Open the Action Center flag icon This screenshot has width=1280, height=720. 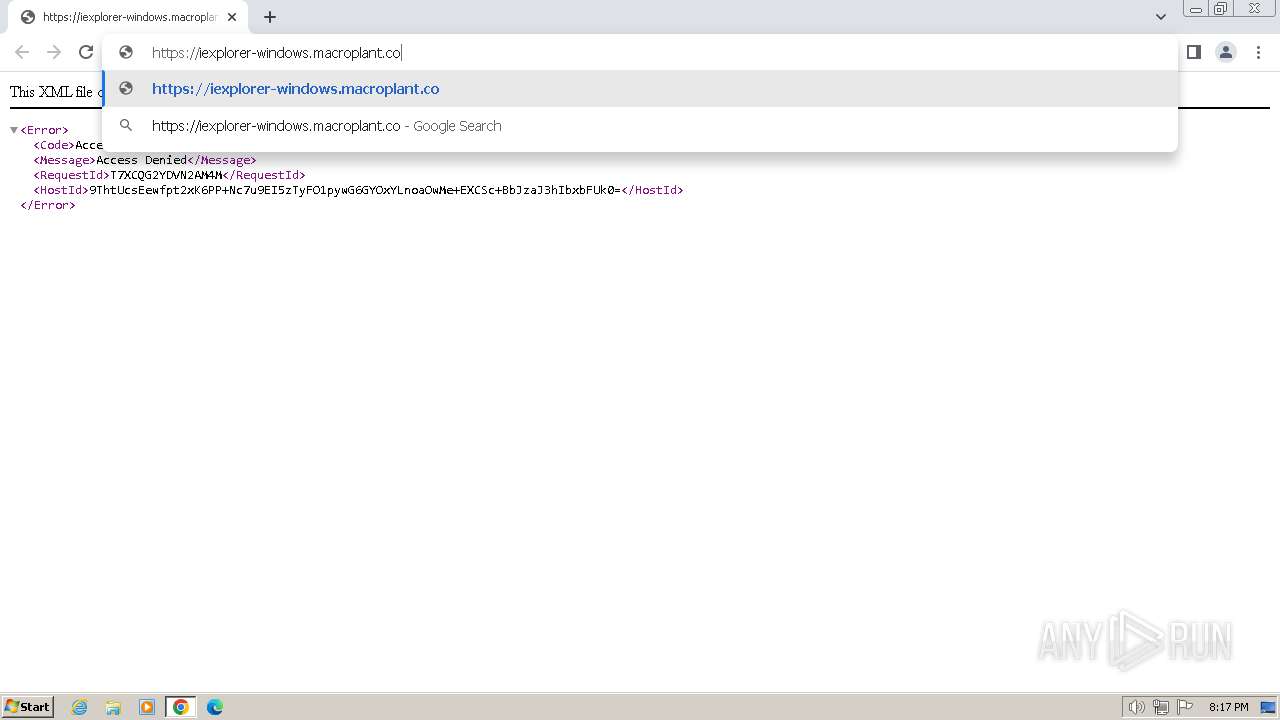click(x=1185, y=707)
